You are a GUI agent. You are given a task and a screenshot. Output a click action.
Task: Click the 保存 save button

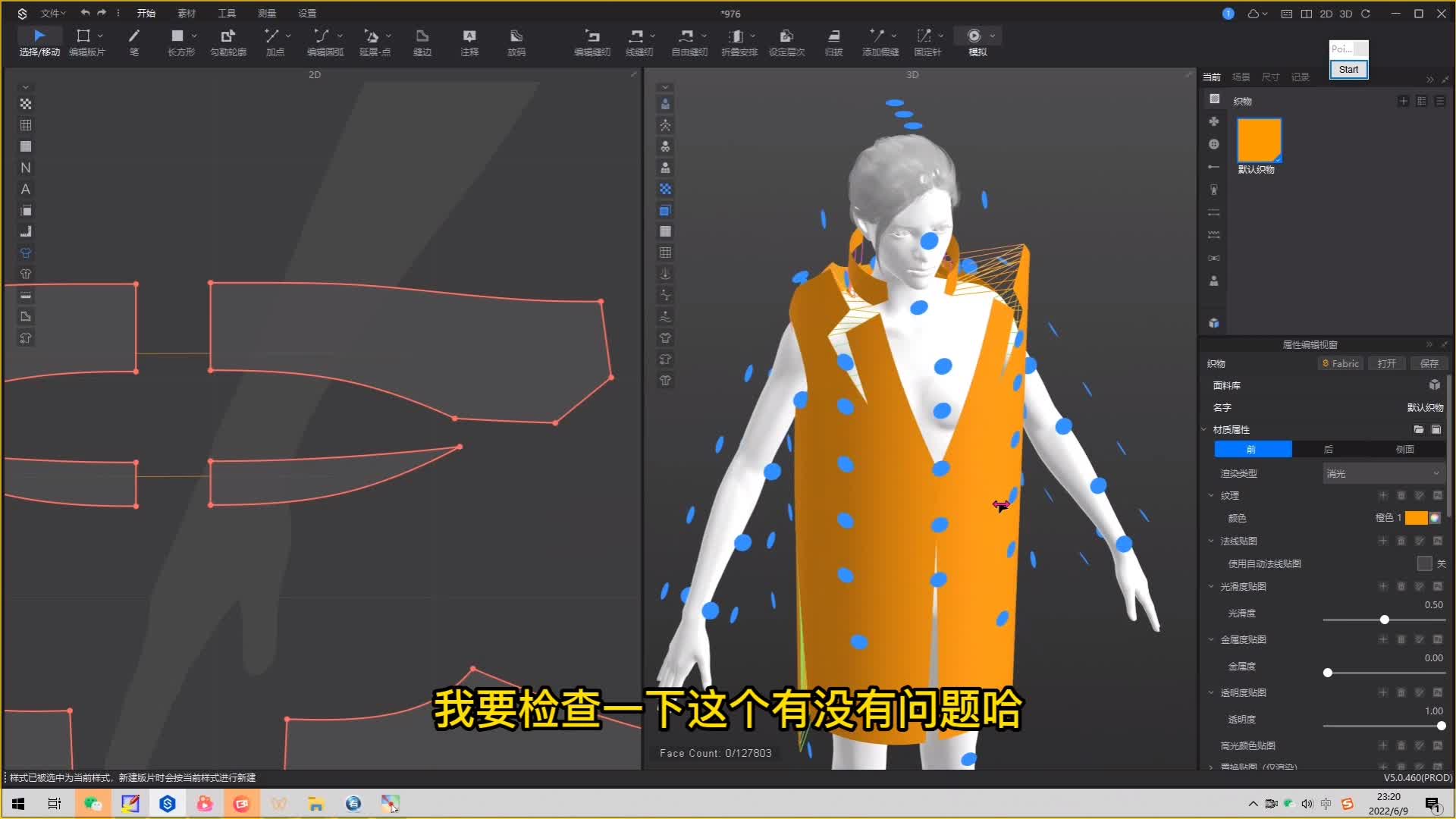[1429, 363]
